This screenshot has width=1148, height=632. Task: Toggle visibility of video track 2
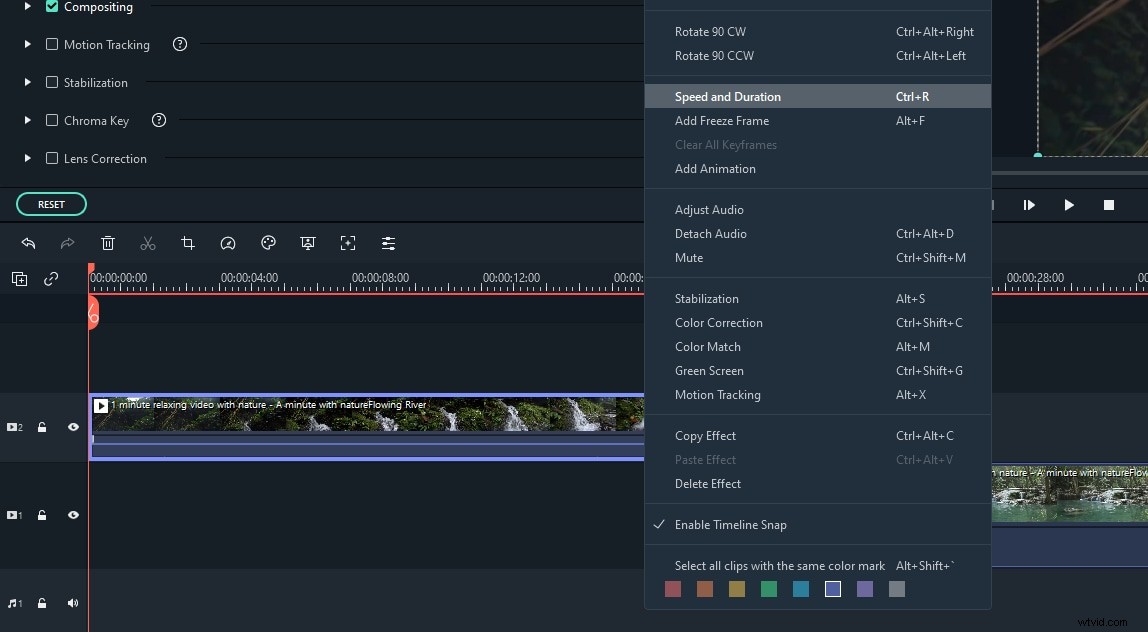(72, 427)
